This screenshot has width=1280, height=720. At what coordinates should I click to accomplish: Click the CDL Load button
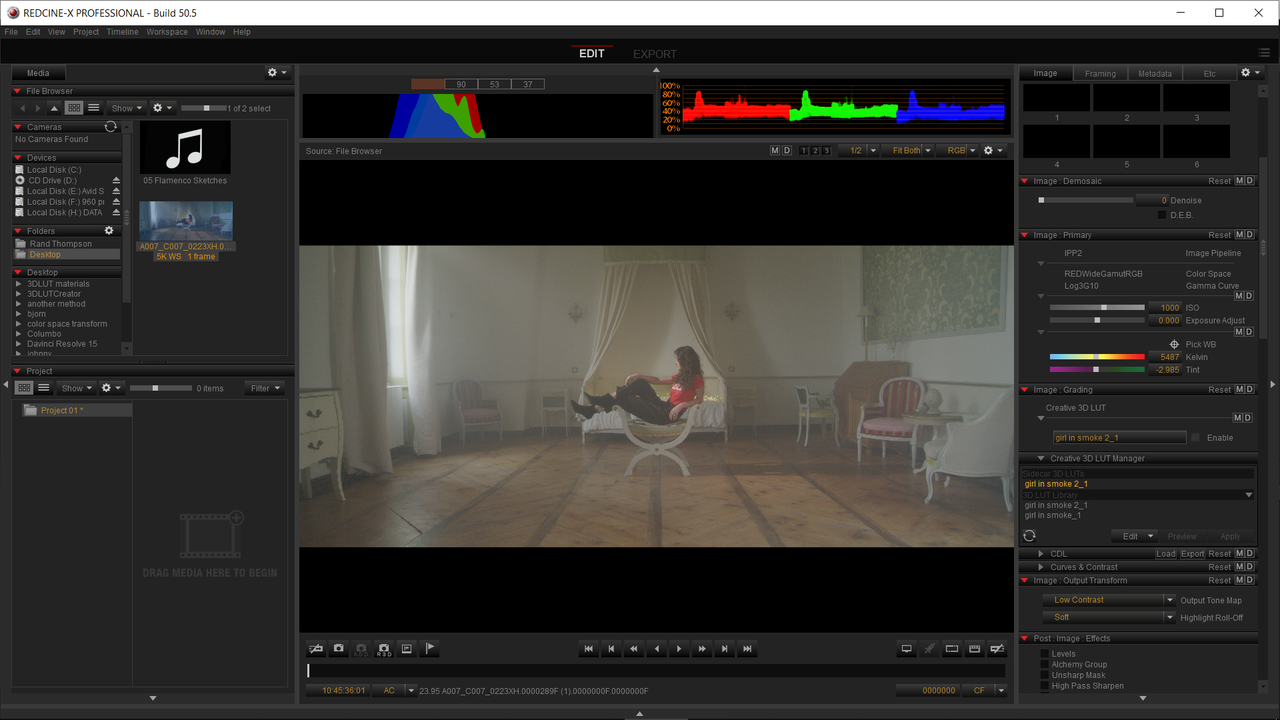(1166, 554)
